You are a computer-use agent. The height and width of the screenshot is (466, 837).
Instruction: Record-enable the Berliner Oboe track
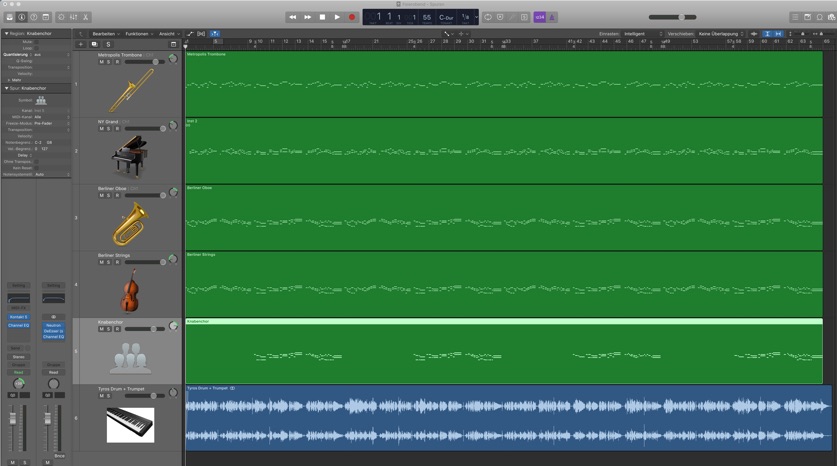[117, 195]
